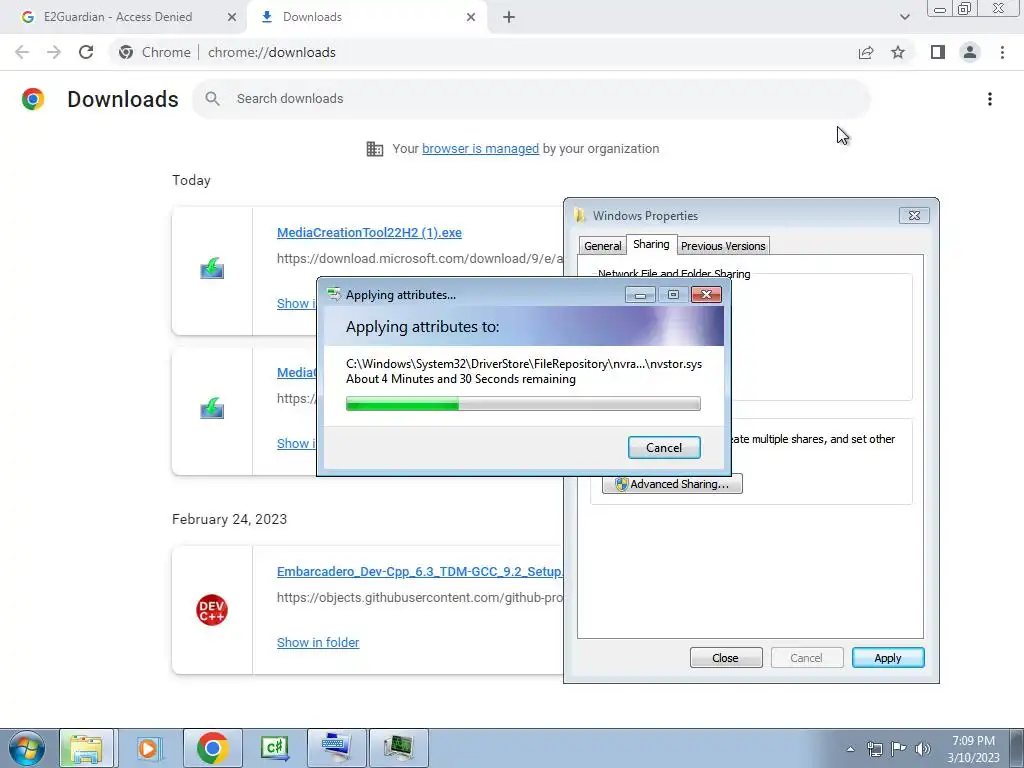Switch to General tab in Windows Properties
The image size is (1024, 768).
pos(603,246)
